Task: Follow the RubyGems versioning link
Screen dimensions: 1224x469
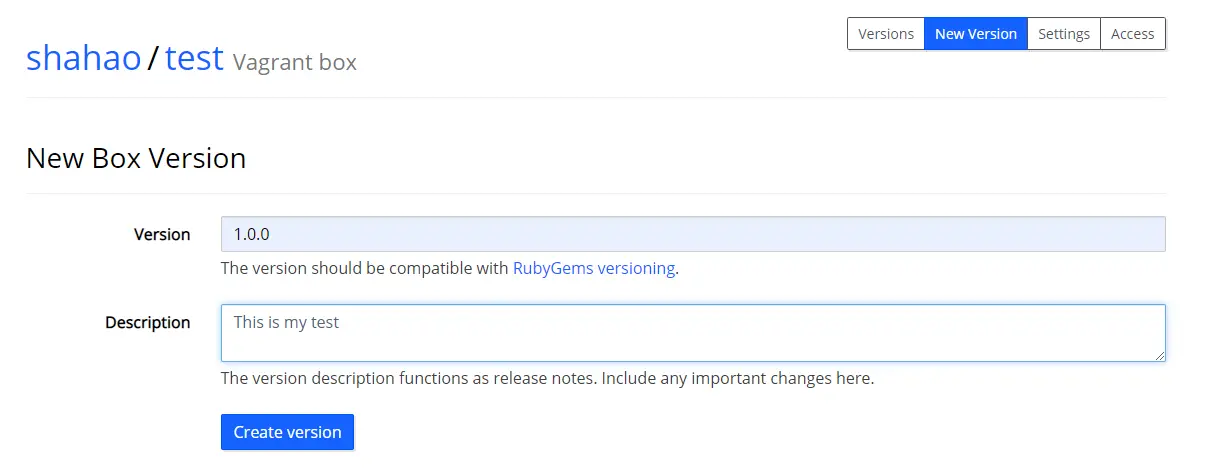Action: coord(594,268)
